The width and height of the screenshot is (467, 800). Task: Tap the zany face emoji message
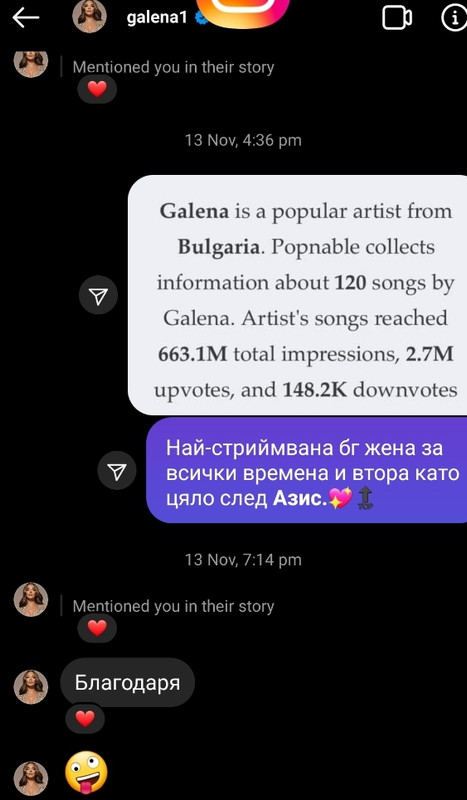click(x=87, y=771)
